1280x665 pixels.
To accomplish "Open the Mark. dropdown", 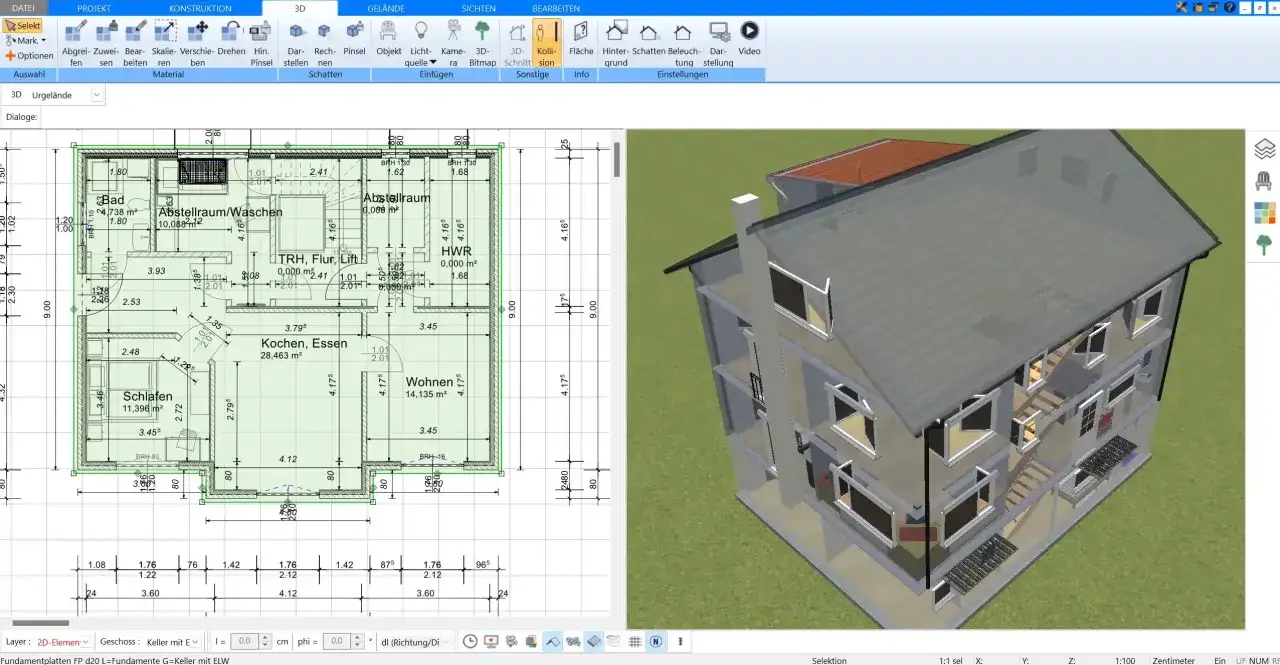I will tap(28, 40).
